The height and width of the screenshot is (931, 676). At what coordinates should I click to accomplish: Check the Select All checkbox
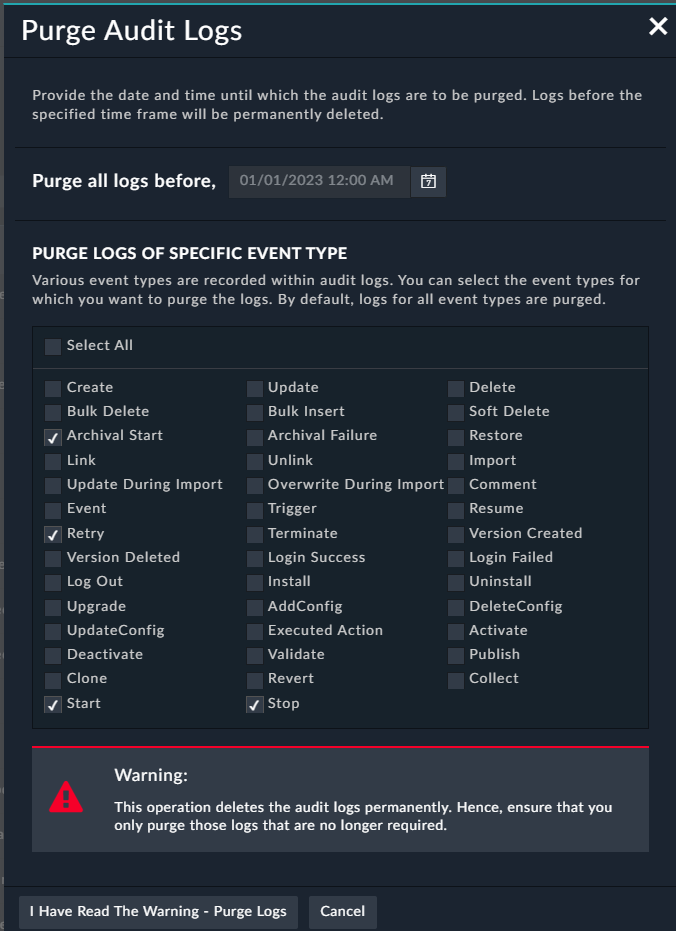point(52,346)
